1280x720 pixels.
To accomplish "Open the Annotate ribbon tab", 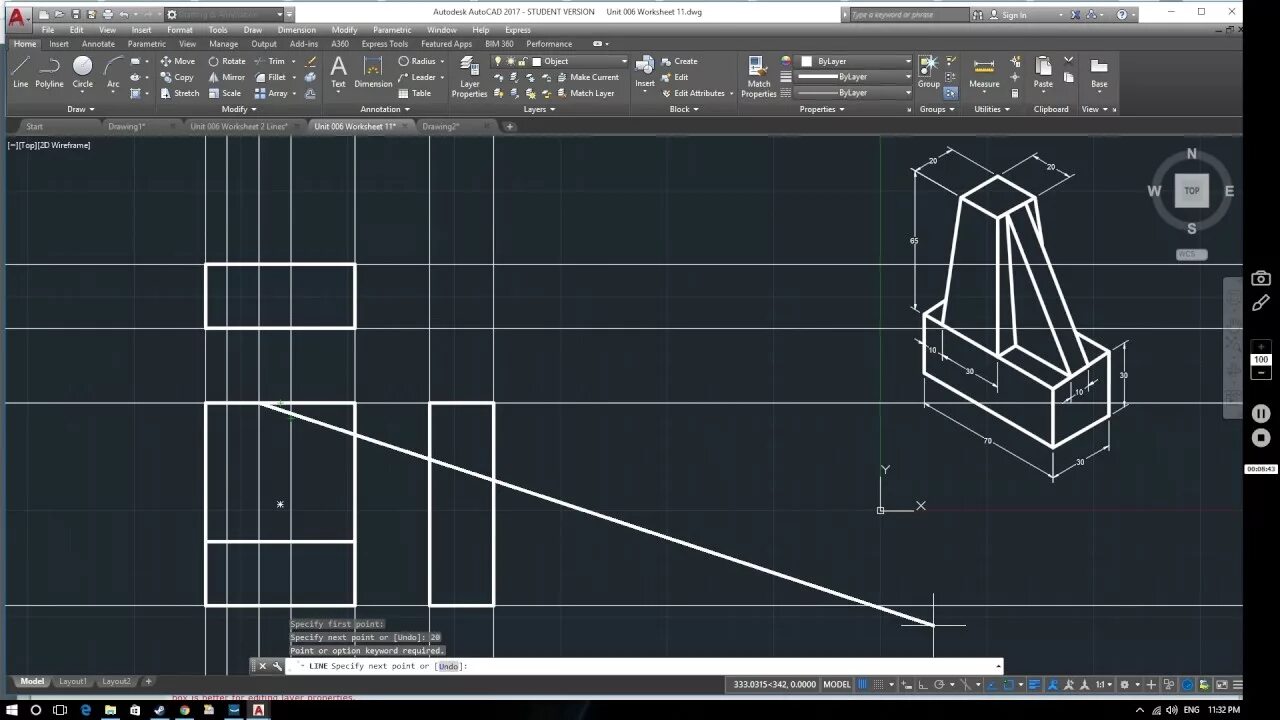I will pyautogui.click(x=98, y=44).
